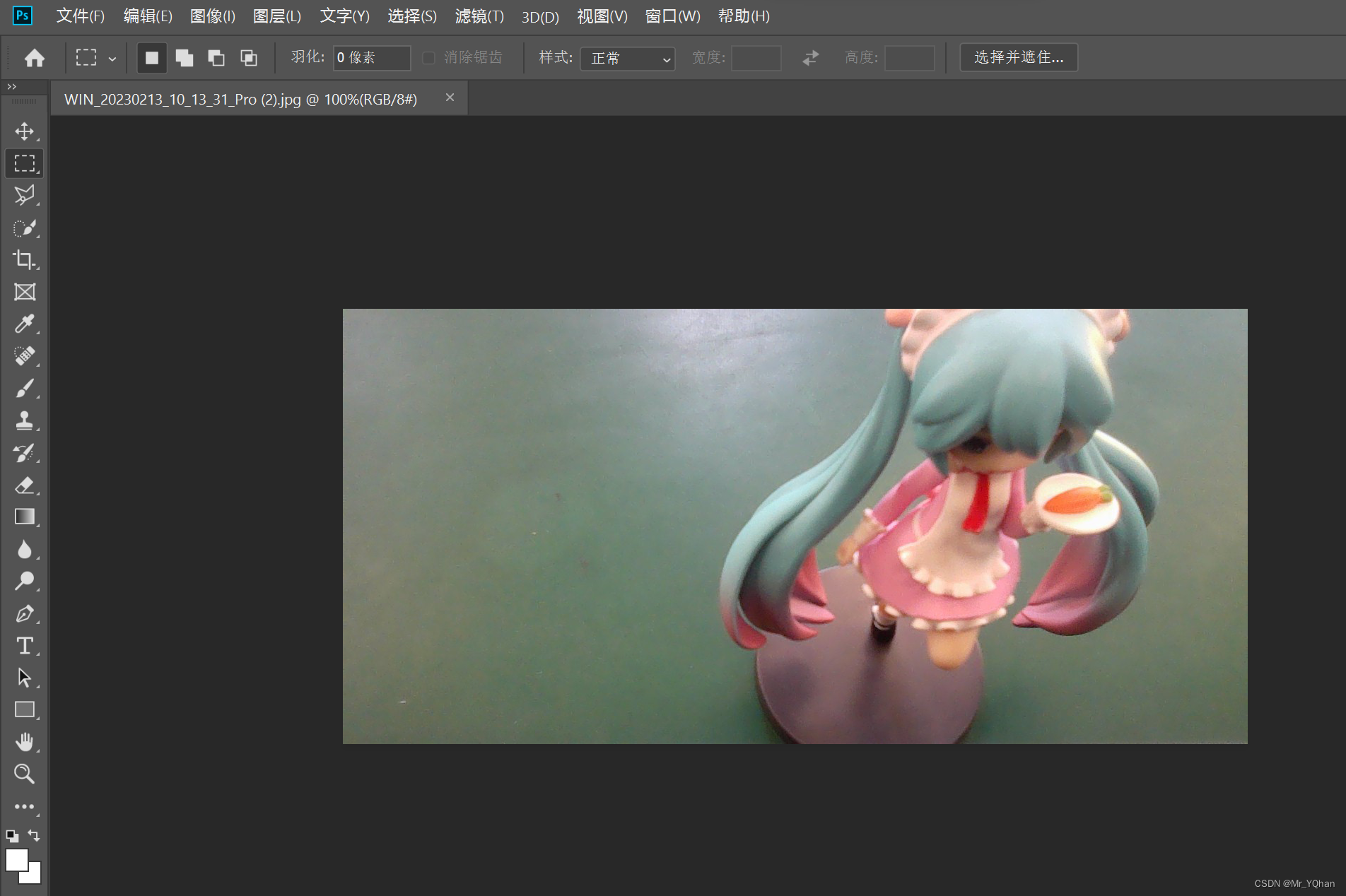Click the 选择并遮住... button
This screenshot has width=1346, height=896.
click(1019, 57)
